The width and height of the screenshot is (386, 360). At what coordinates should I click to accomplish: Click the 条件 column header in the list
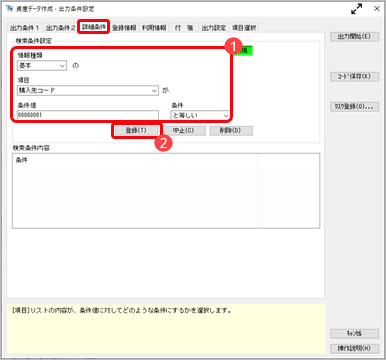[x=135, y=160]
